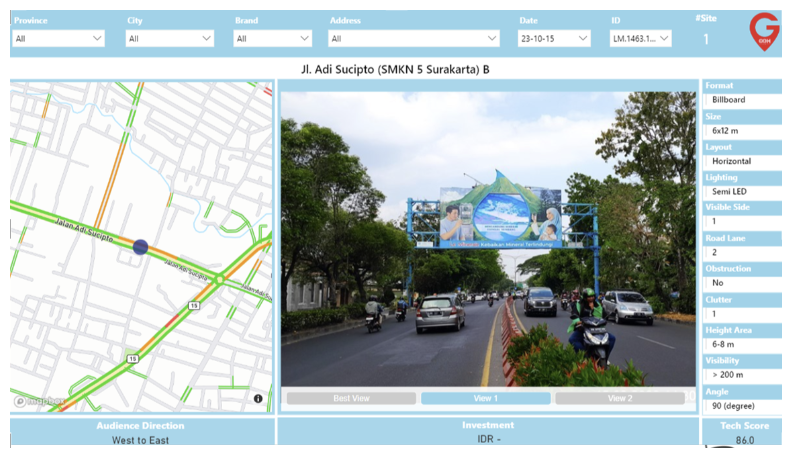
Task: Show the View 2 photo
Action: [x=619, y=398]
